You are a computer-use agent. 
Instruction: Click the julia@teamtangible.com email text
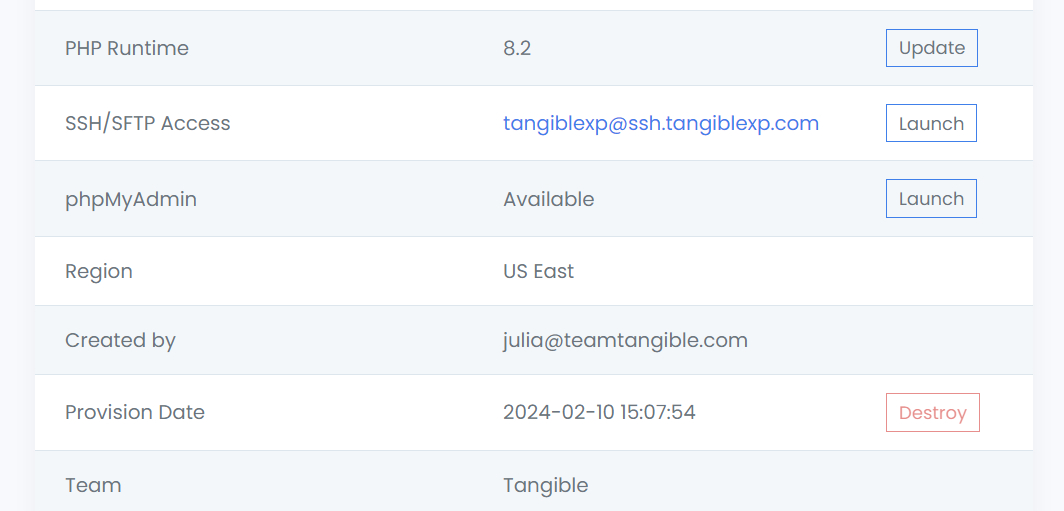[625, 340]
